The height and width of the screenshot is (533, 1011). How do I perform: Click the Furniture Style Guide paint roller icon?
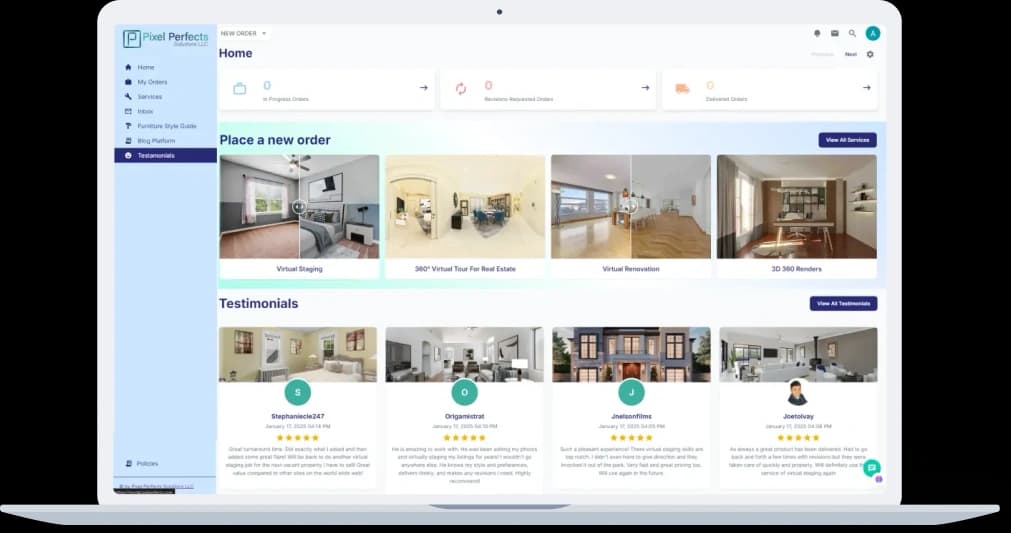click(128, 126)
